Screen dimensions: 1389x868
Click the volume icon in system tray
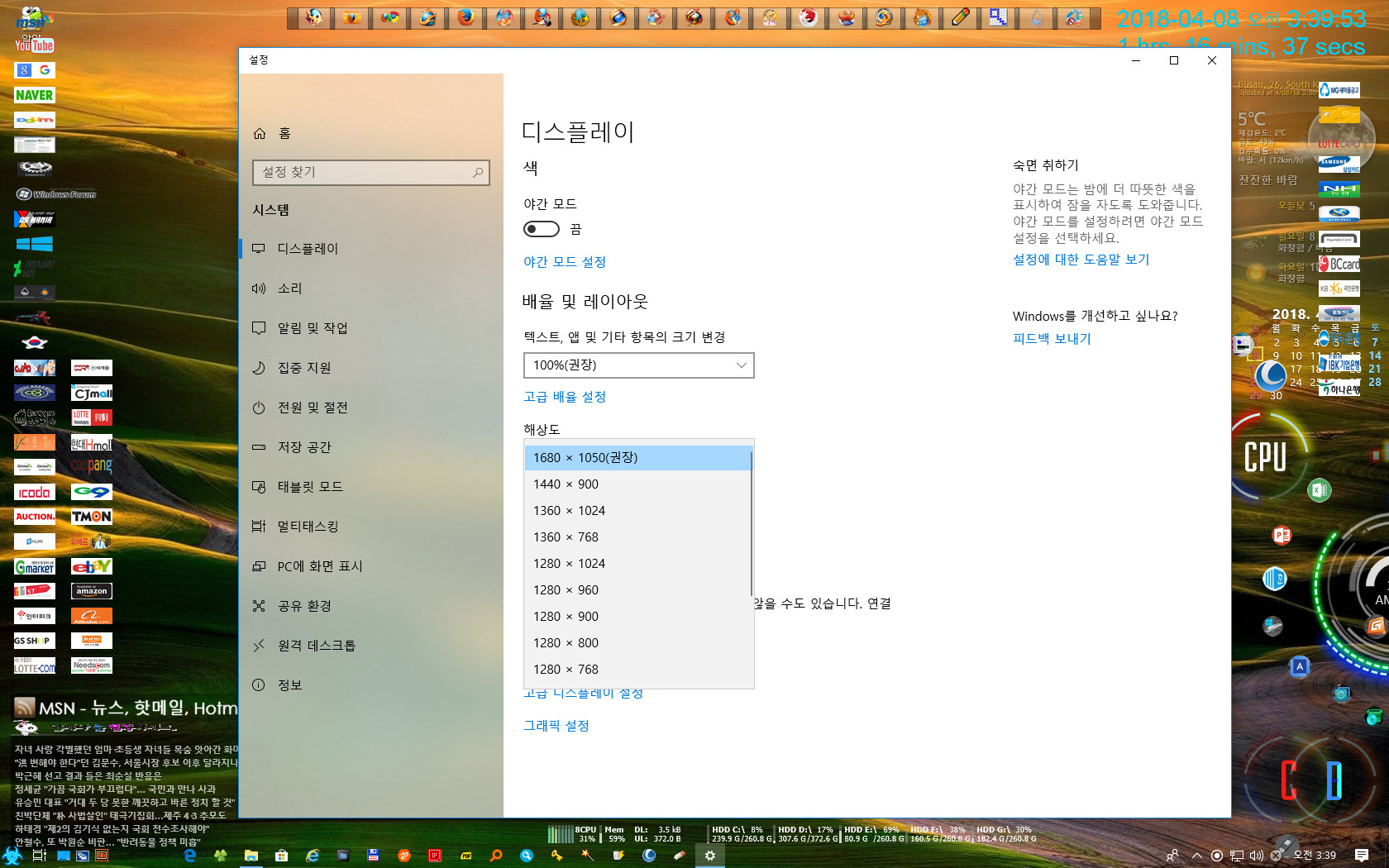1256,856
